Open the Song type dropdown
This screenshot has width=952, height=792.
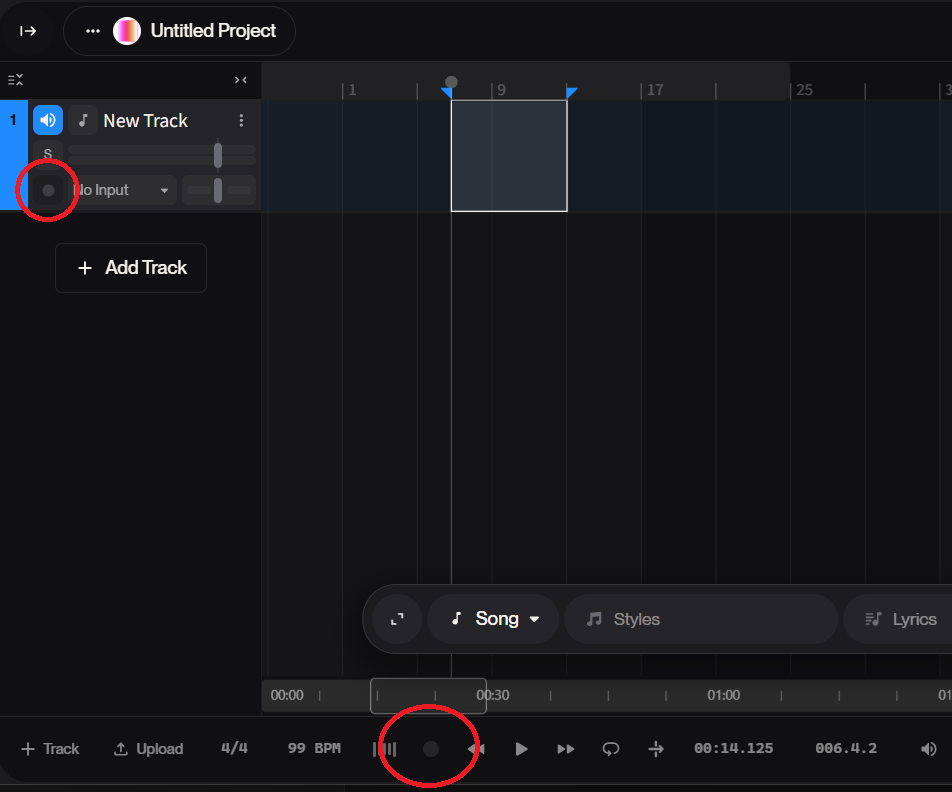[494, 619]
